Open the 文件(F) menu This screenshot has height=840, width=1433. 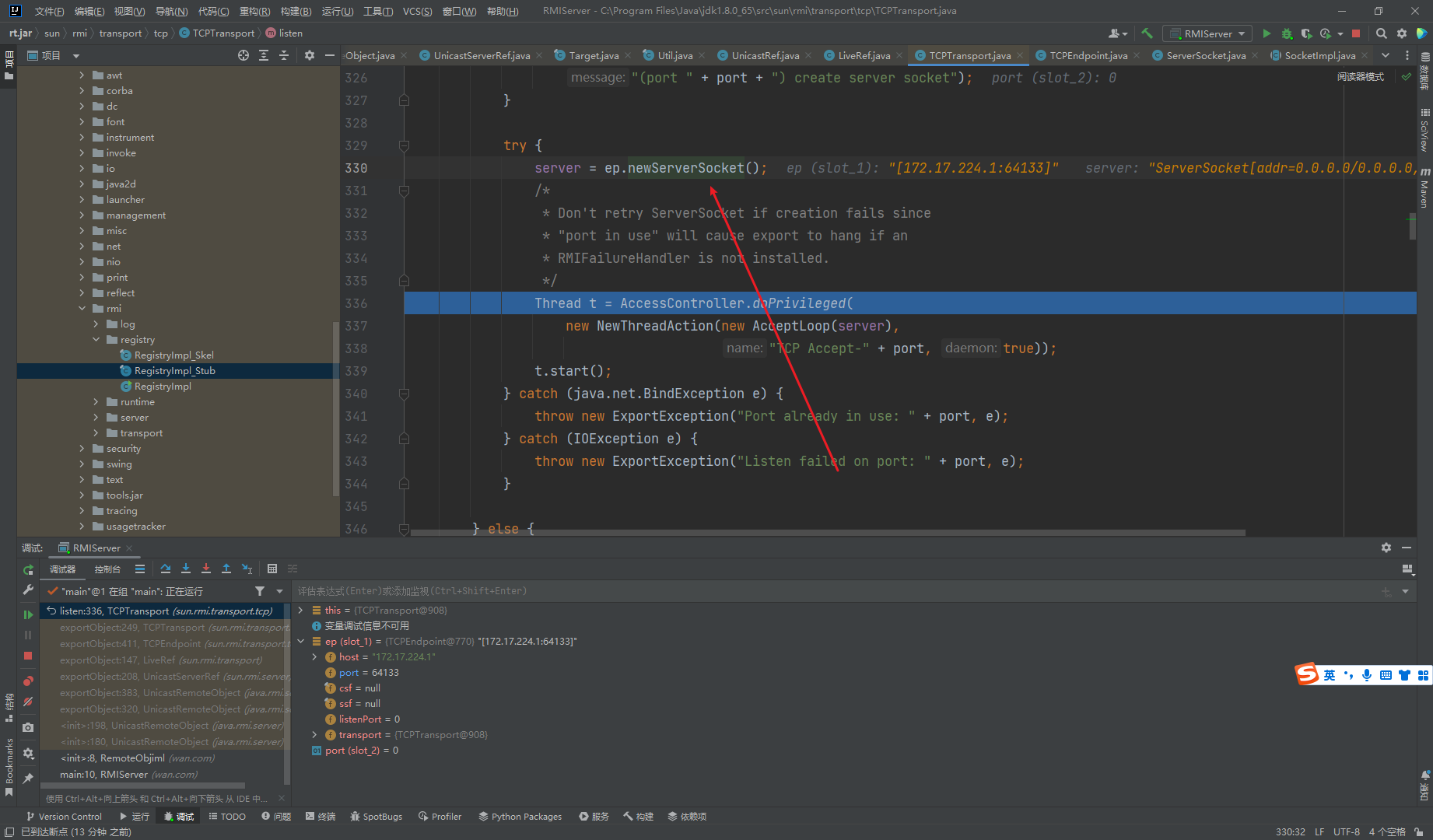[x=49, y=11]
